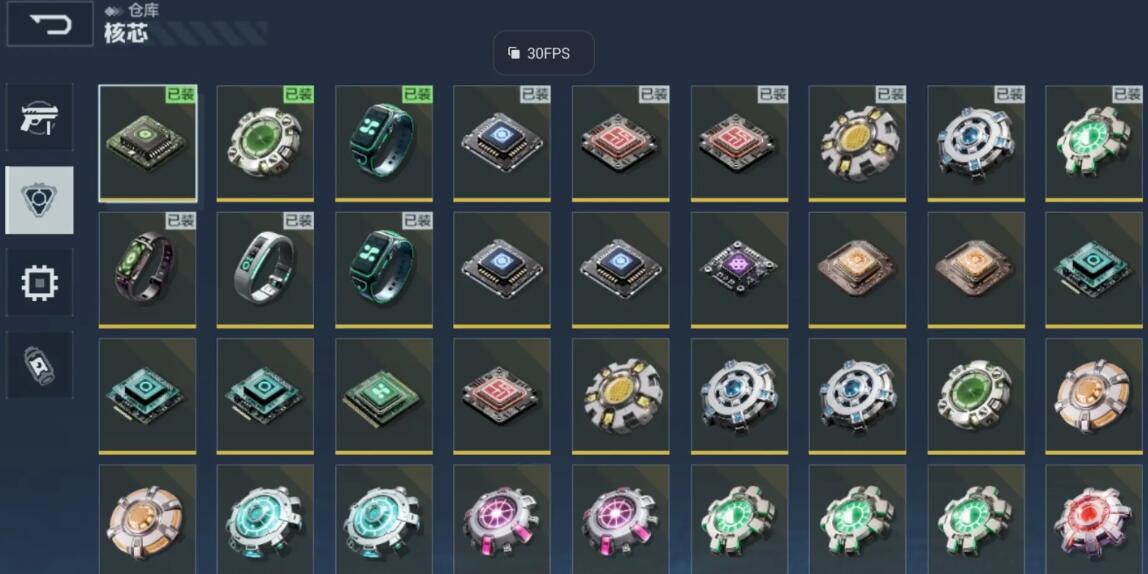Select the green round gear in third row
This screenshot has width=1148, height=574.
pos(976,395)
